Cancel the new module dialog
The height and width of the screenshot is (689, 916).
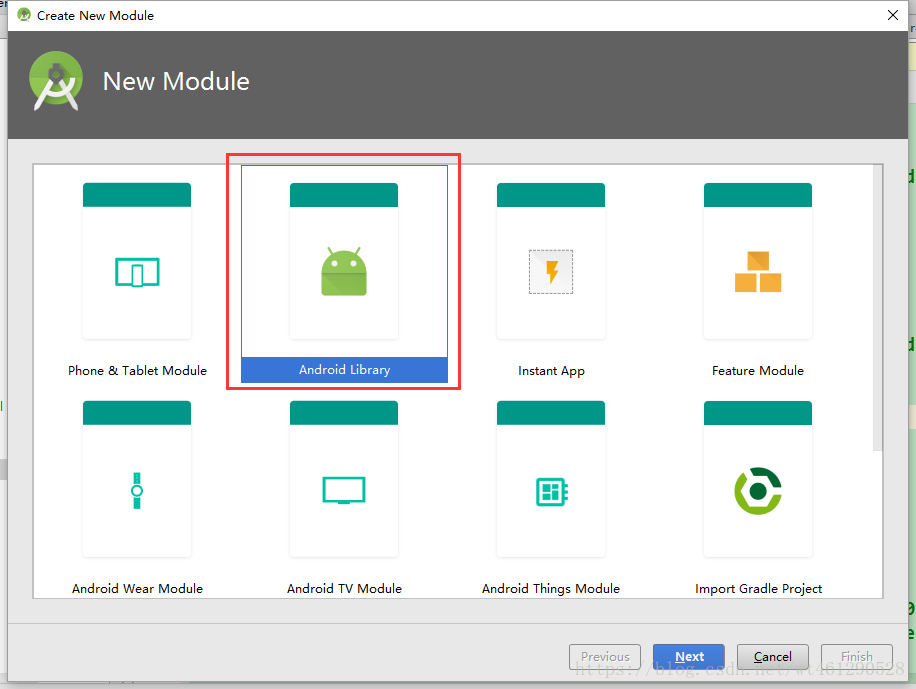click(773, 657)
